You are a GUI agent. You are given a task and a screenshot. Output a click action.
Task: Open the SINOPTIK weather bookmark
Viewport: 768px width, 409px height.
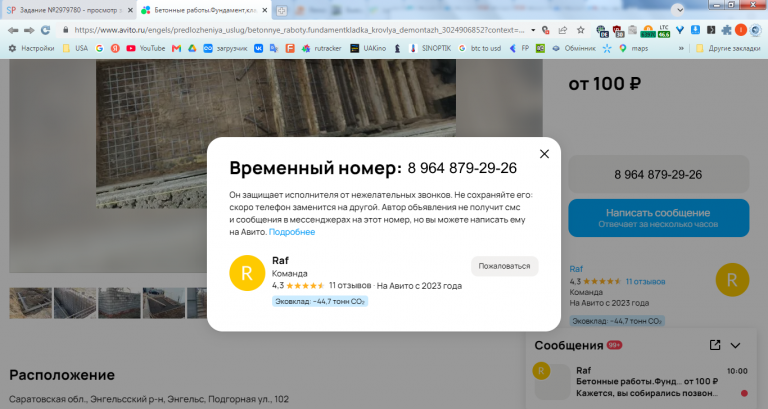point(430,48)
